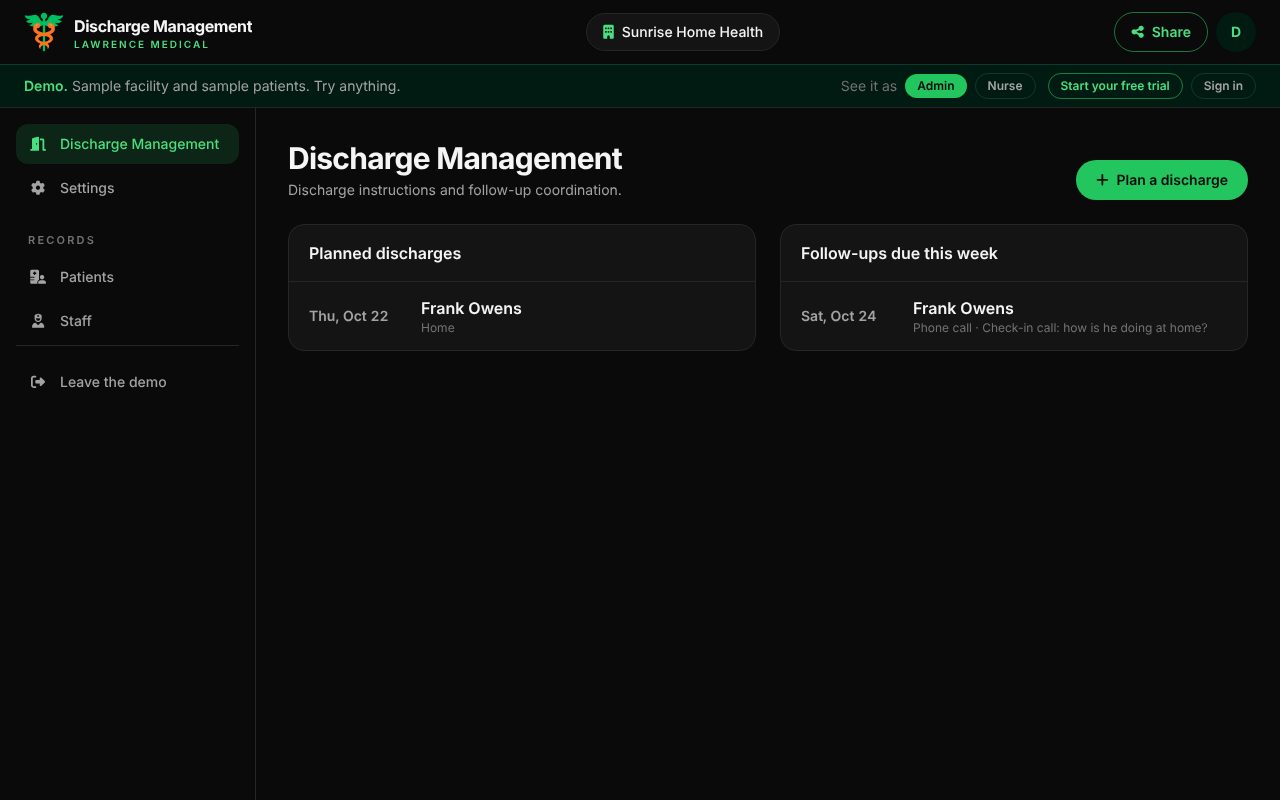Screen dimensions: 1280x800
Task: Click the Settings gear icon
Action: (38, 188)
